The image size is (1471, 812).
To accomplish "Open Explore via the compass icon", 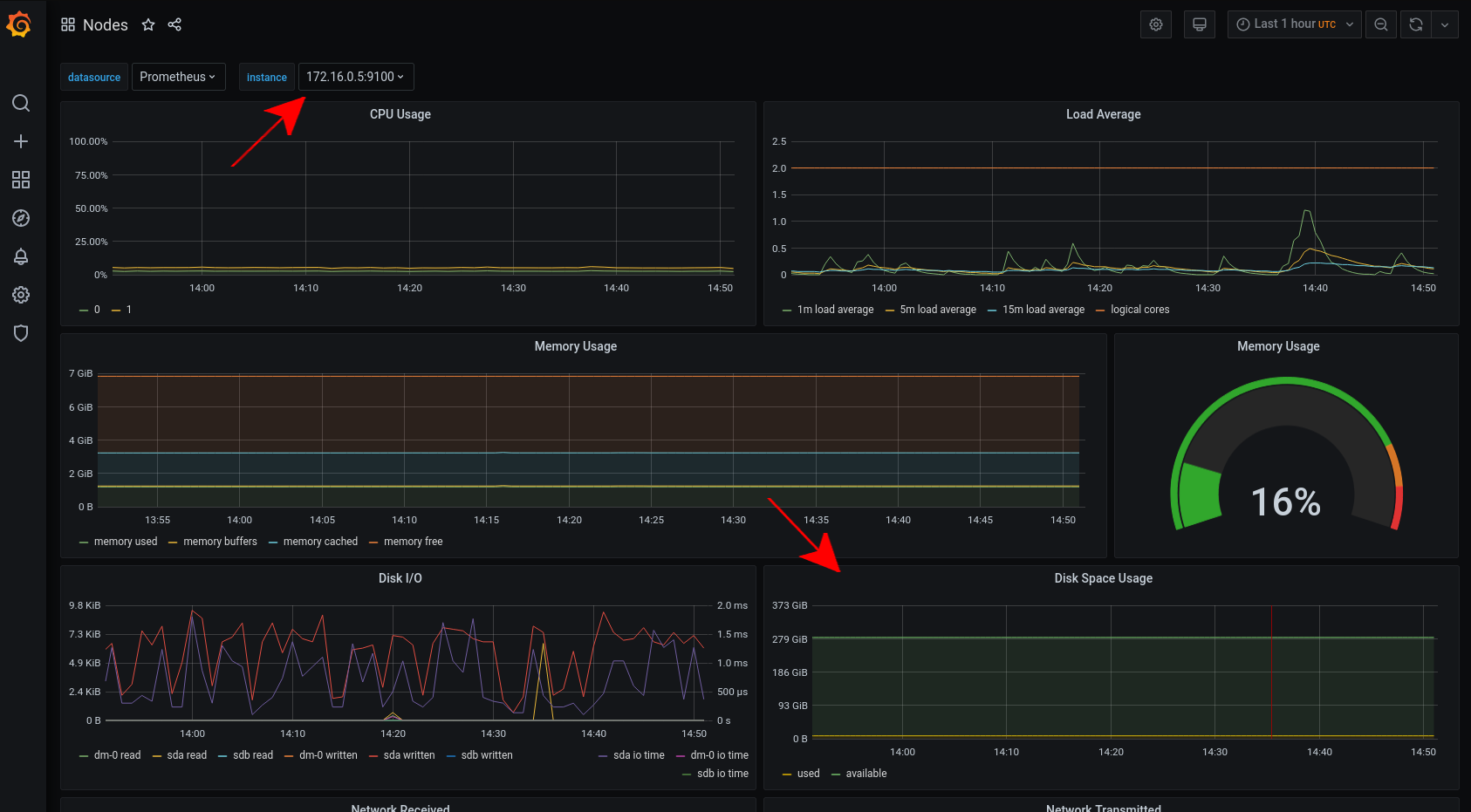I will [x=21, y=218].
